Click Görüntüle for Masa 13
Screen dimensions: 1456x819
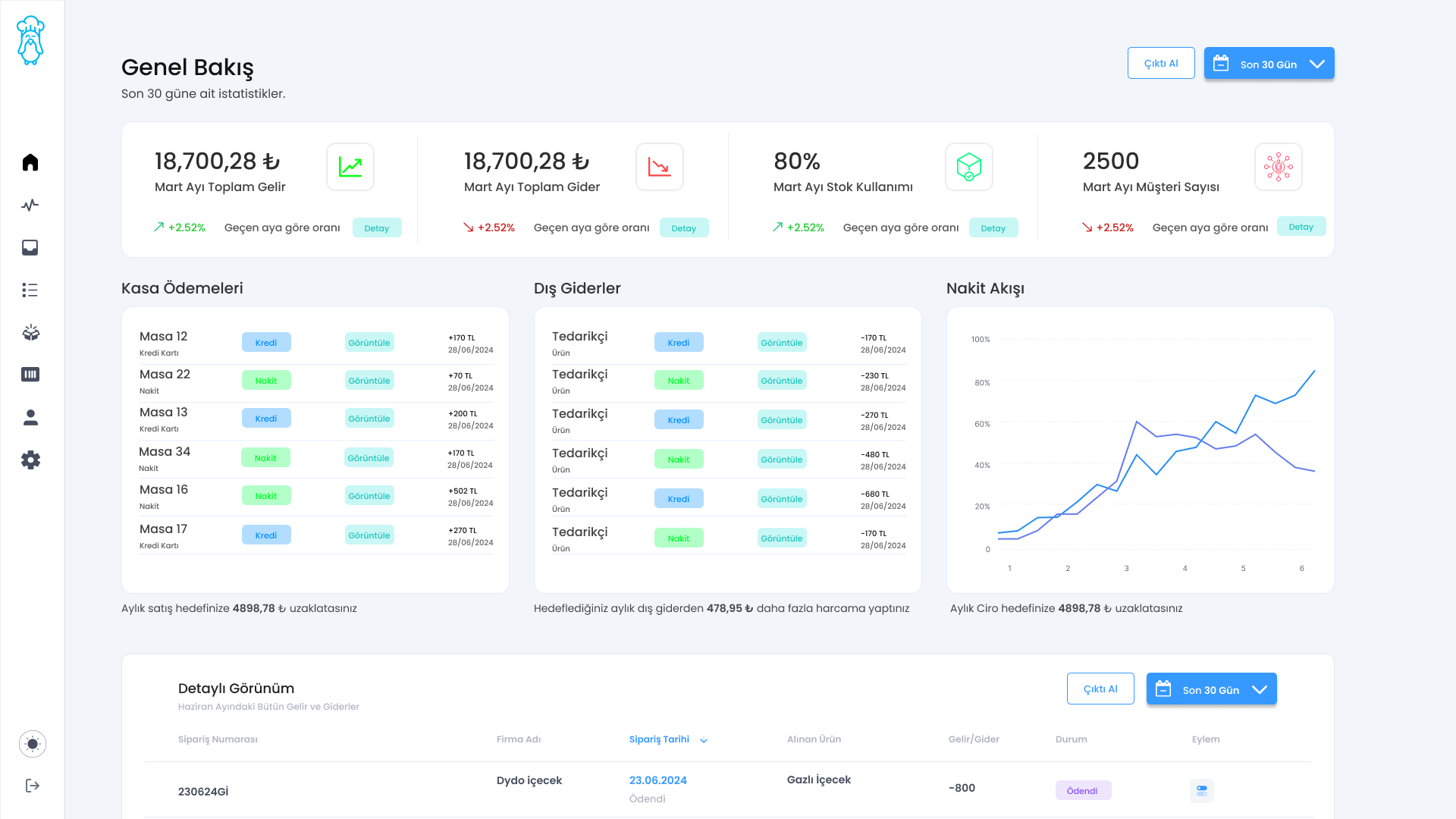(x=369, y=419)
